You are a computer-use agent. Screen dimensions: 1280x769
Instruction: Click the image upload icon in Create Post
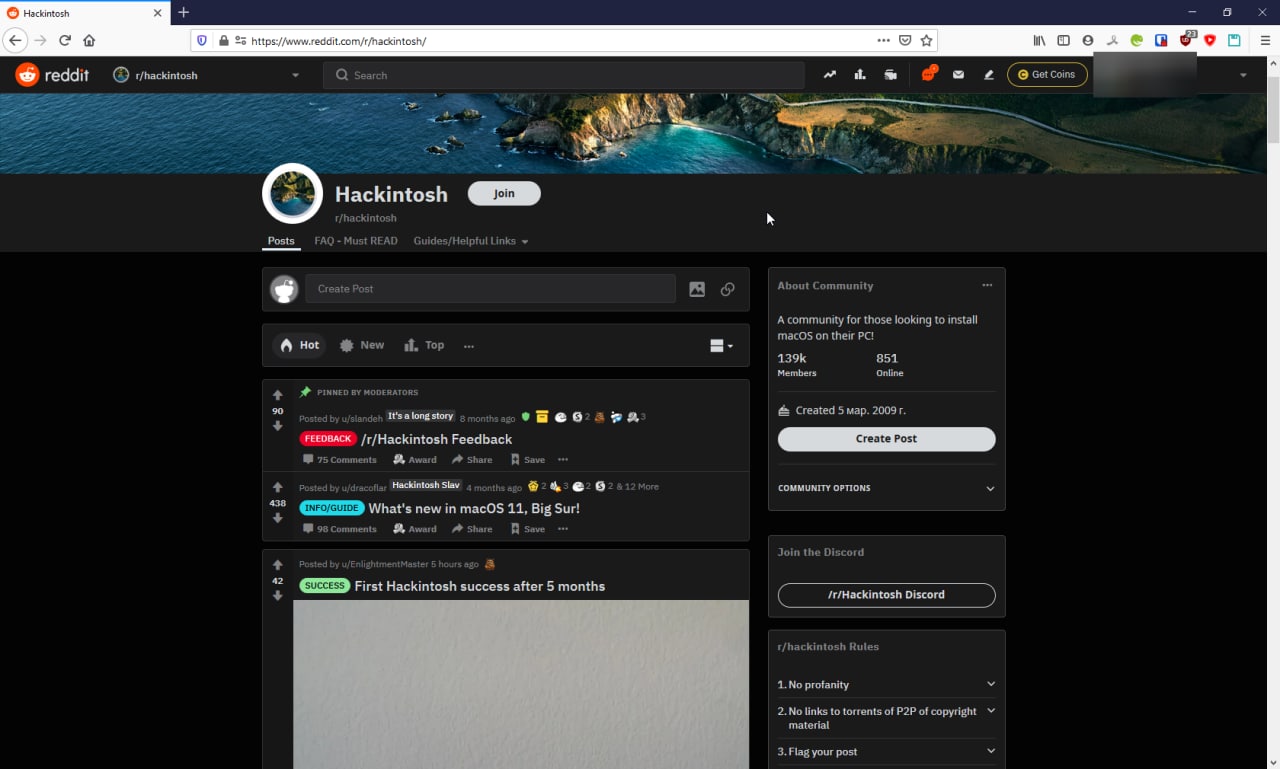697,289
